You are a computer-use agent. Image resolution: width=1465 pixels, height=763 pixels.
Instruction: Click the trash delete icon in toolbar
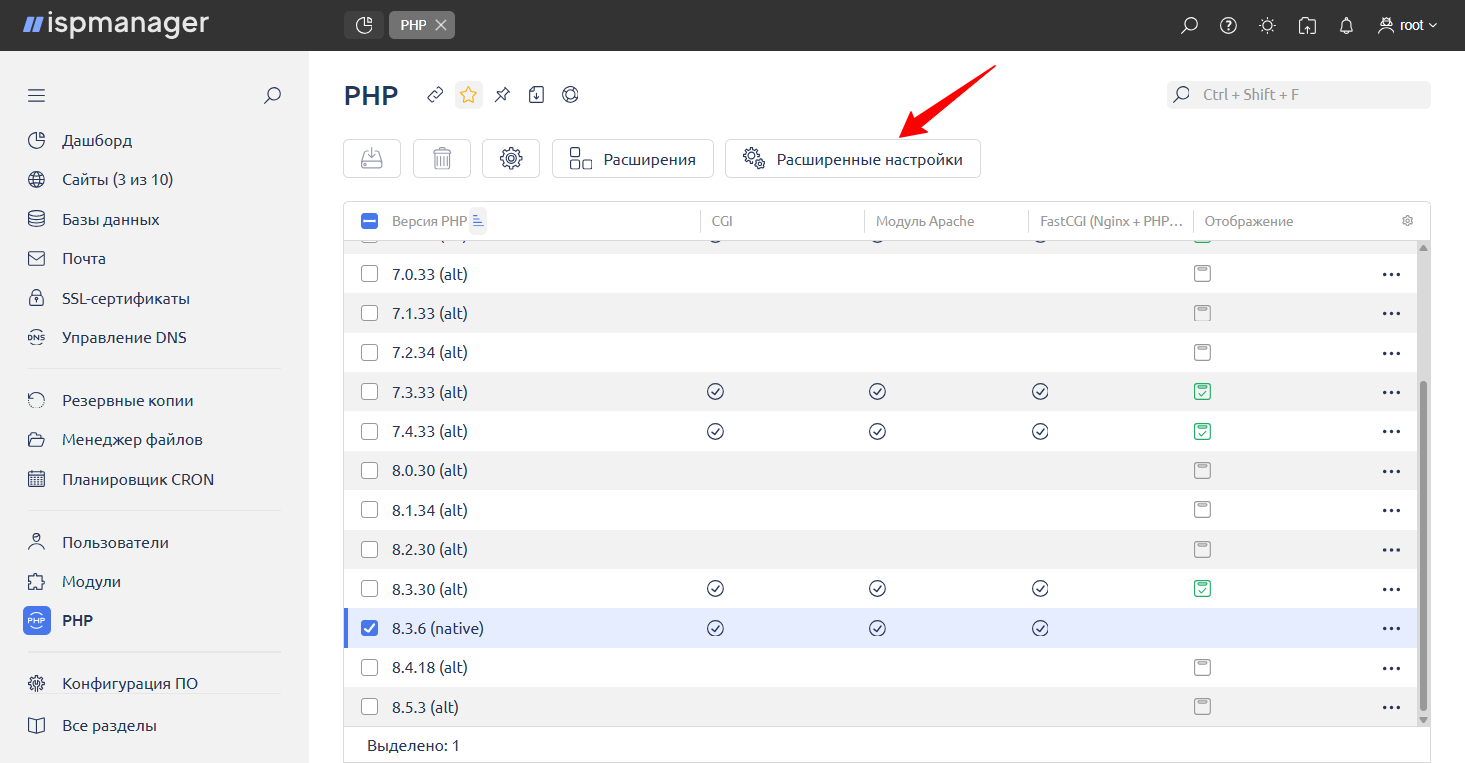click(442, 159)
